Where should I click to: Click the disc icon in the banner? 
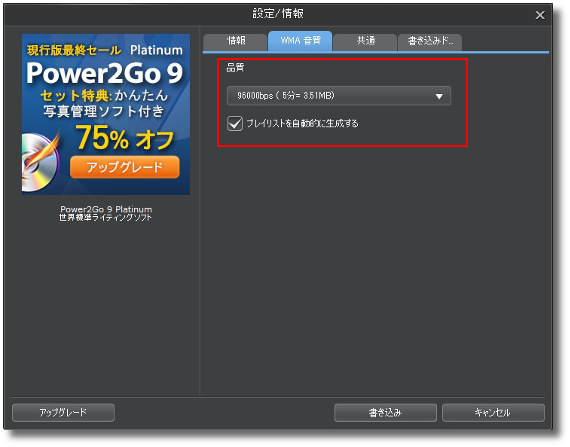click(39, 162)
